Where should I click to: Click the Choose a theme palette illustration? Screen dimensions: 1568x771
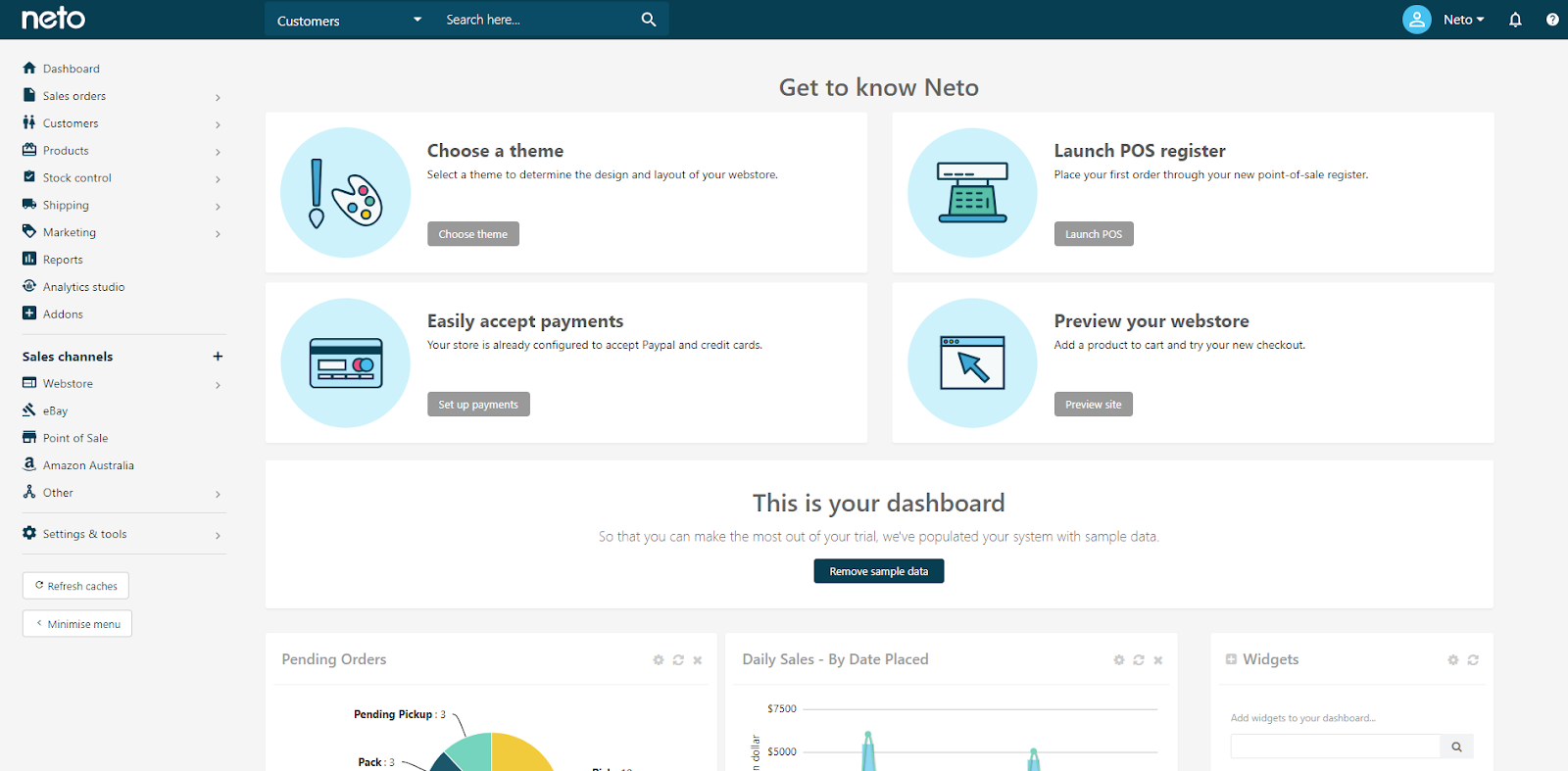(x=346, y=192)
